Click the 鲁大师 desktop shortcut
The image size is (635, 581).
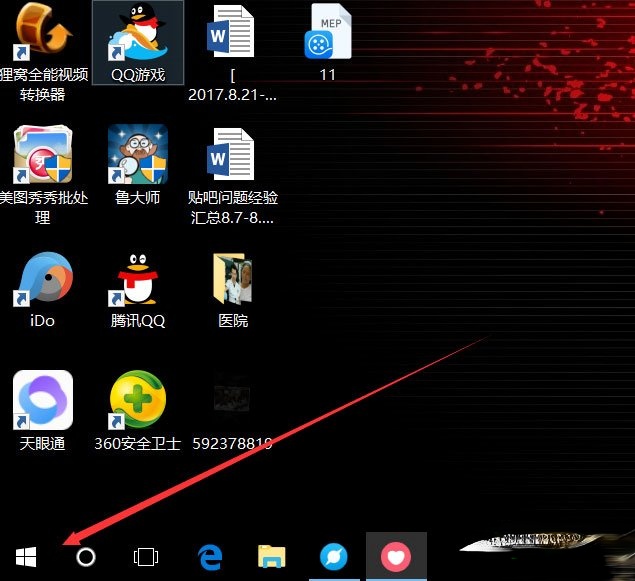(x=137, y=155)
